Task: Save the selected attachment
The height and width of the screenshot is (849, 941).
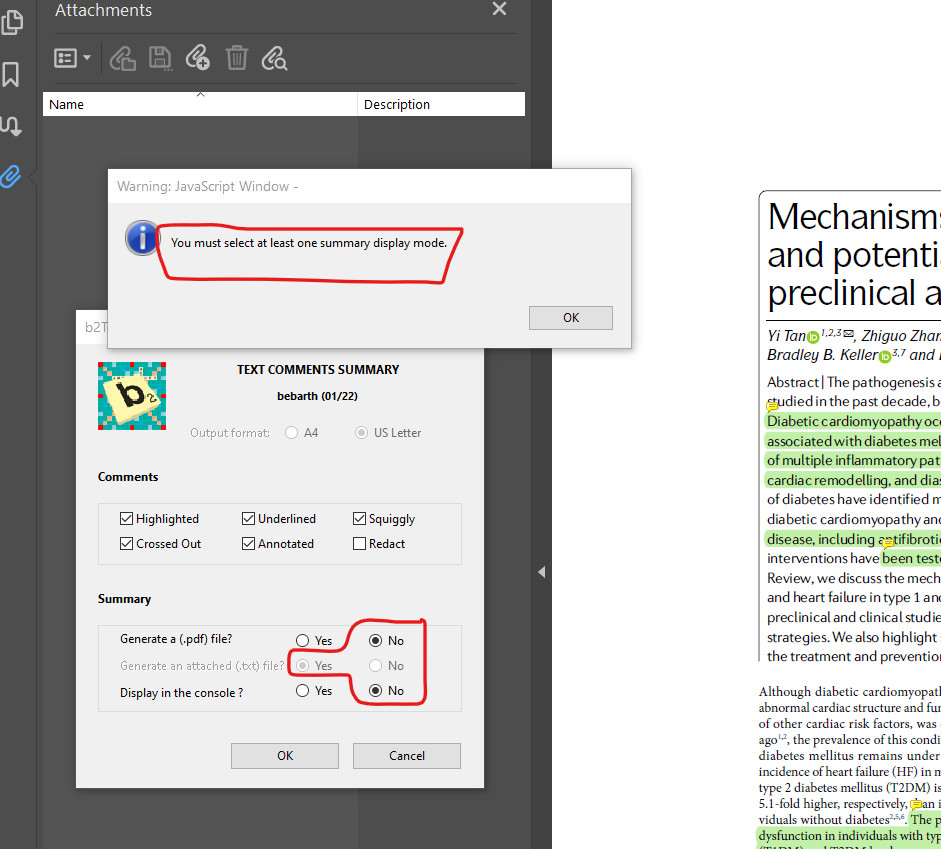Action: [x=159, y=58]
